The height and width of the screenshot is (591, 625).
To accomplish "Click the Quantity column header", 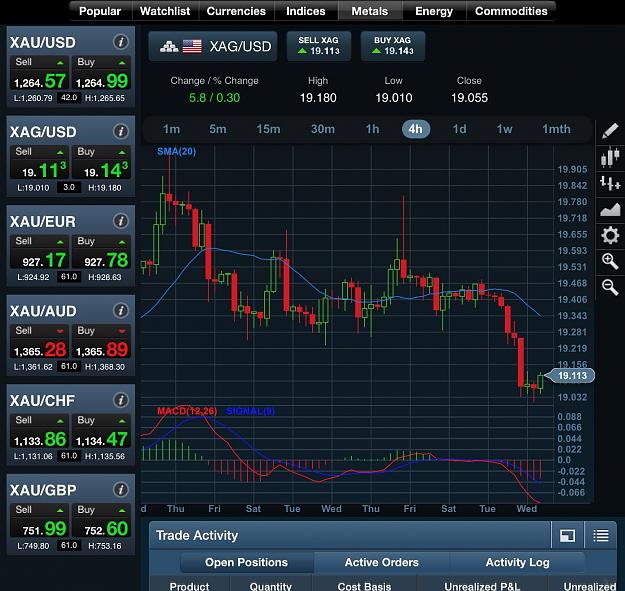I will click(x=271, y=586).
